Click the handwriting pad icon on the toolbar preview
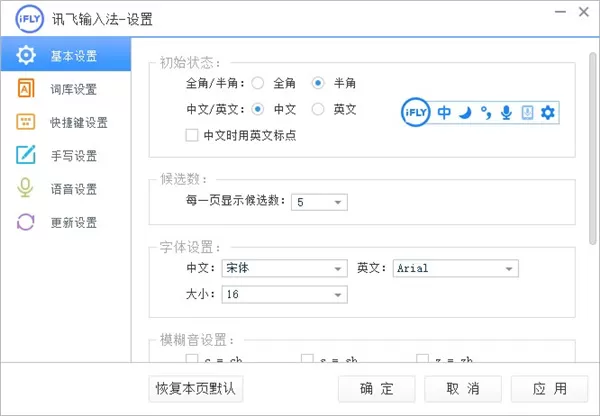Screen dimensions: 600x416 (x=527, y=113)
